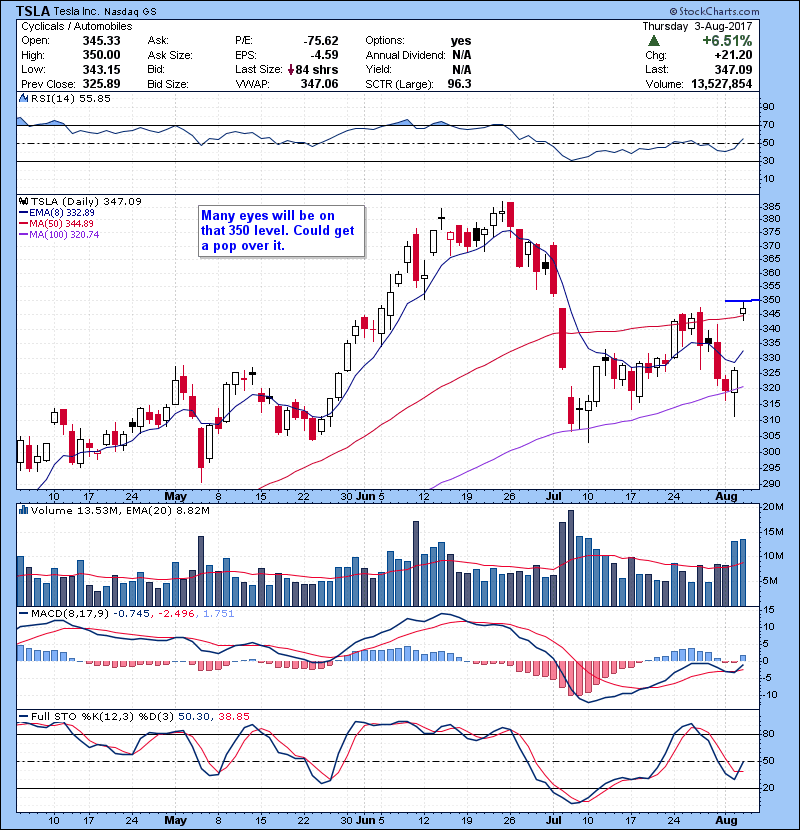Click the Last Size 84 shrs value
This screenshot has height=830, width=800.
point(317,69)
